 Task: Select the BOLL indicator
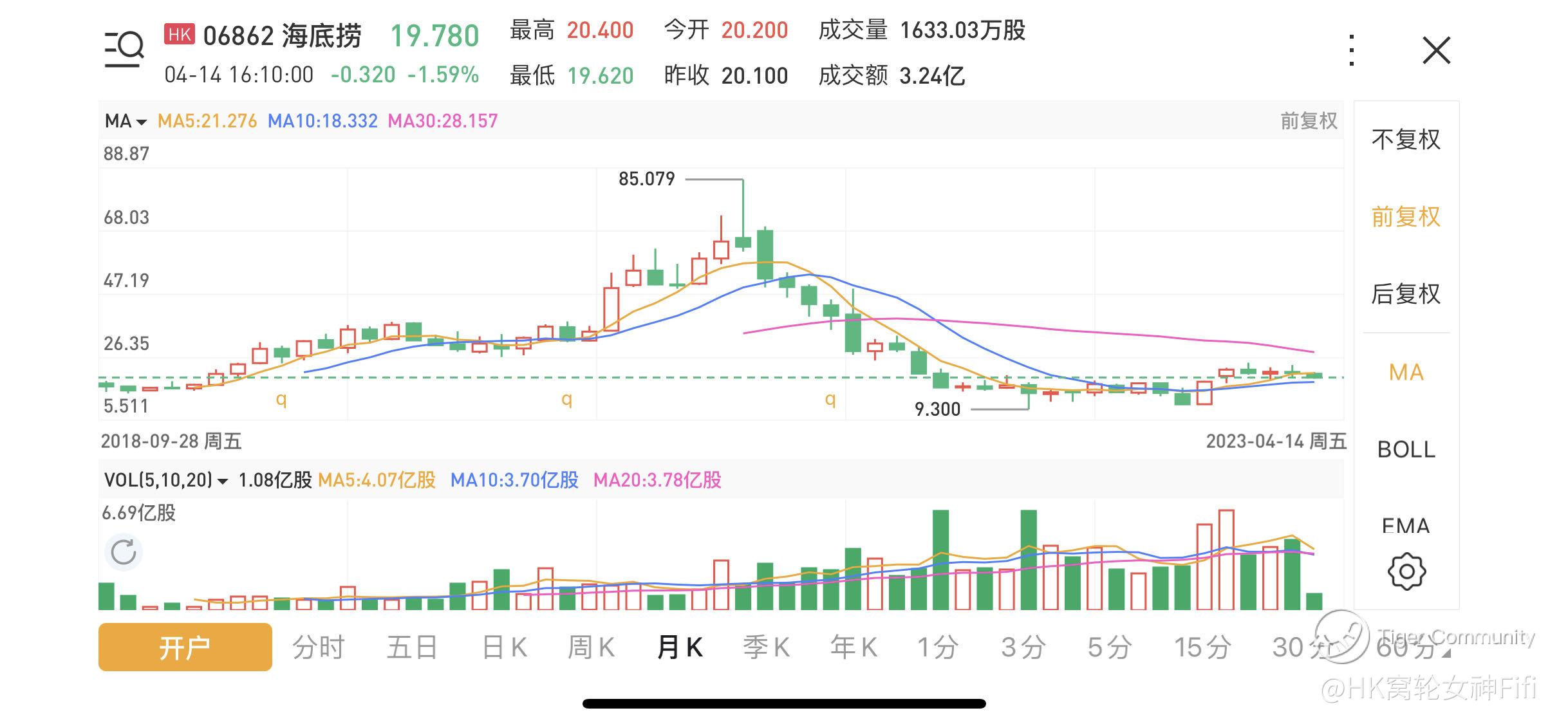pyautogui.click(x=1406, y=449)
